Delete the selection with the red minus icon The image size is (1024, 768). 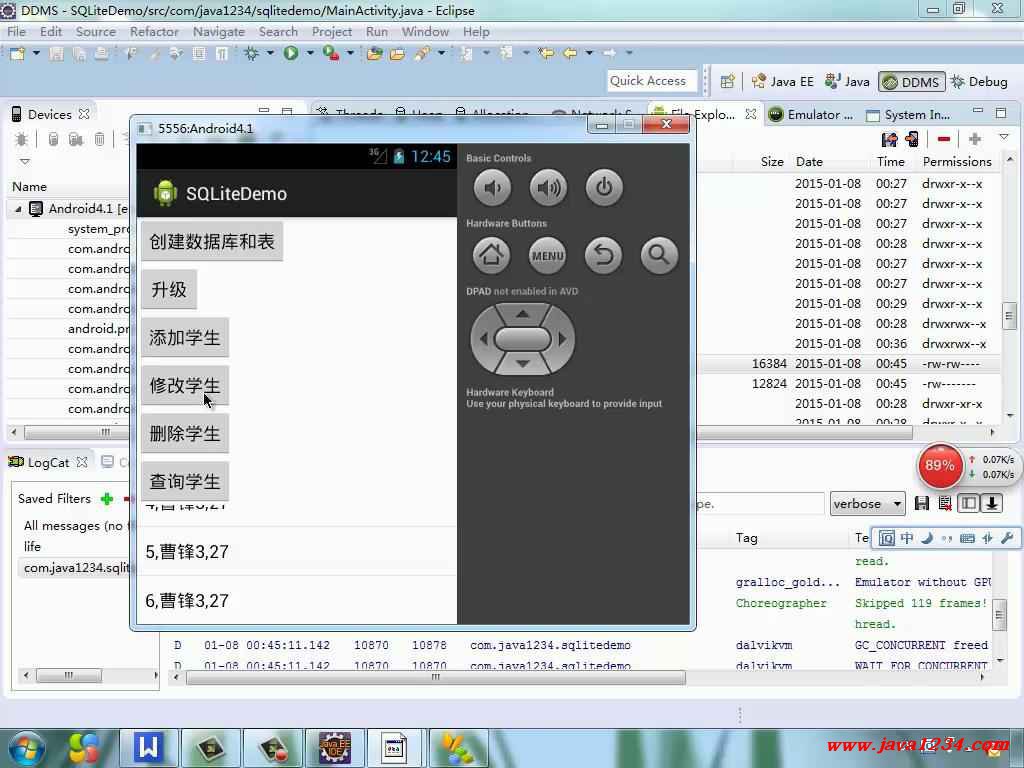943,139
